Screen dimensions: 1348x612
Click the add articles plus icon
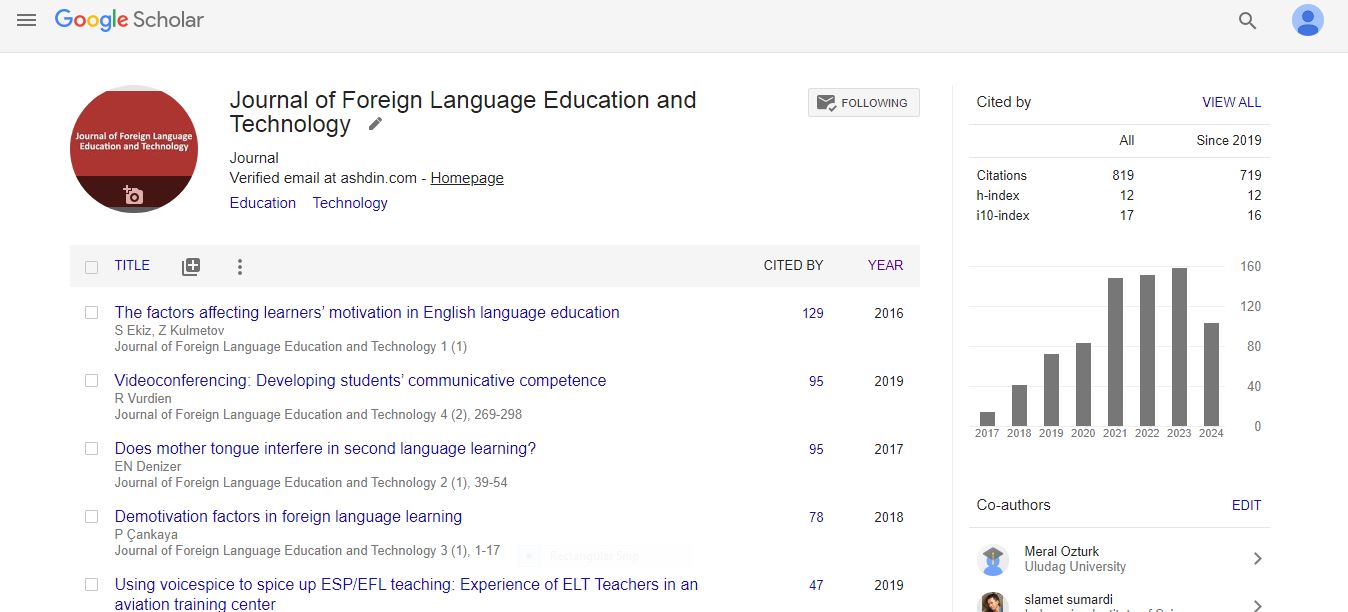coord(191,266)
